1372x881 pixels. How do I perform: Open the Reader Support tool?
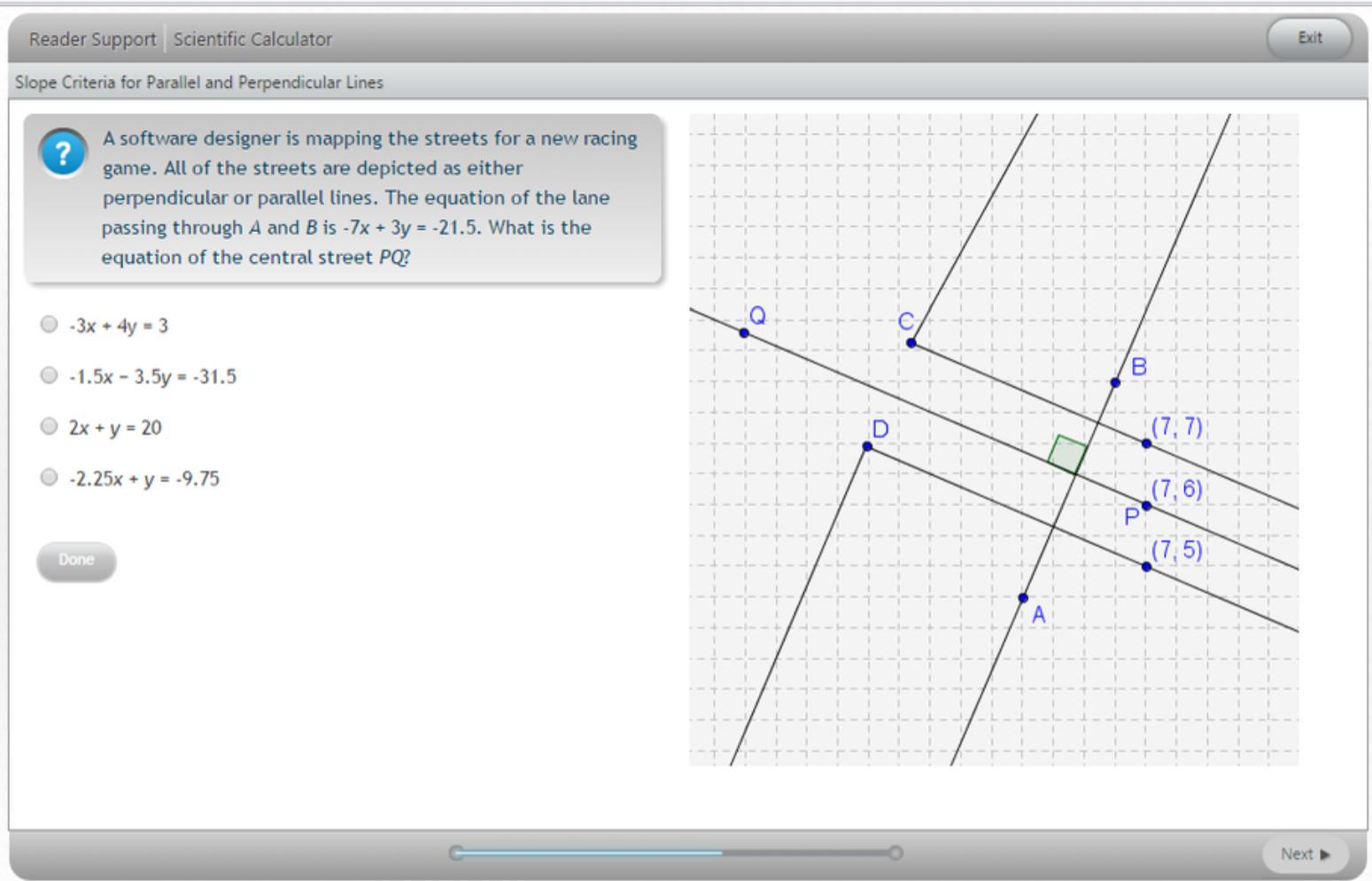[x=92, y=39]
